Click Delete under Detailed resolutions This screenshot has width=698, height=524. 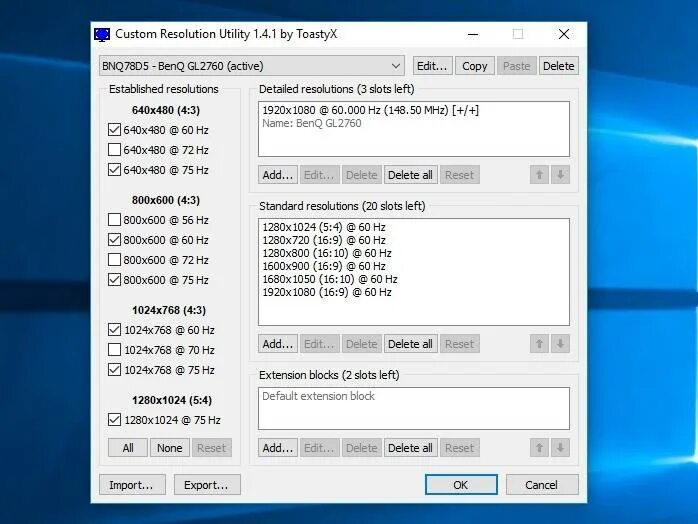click(x=361, y=175)
